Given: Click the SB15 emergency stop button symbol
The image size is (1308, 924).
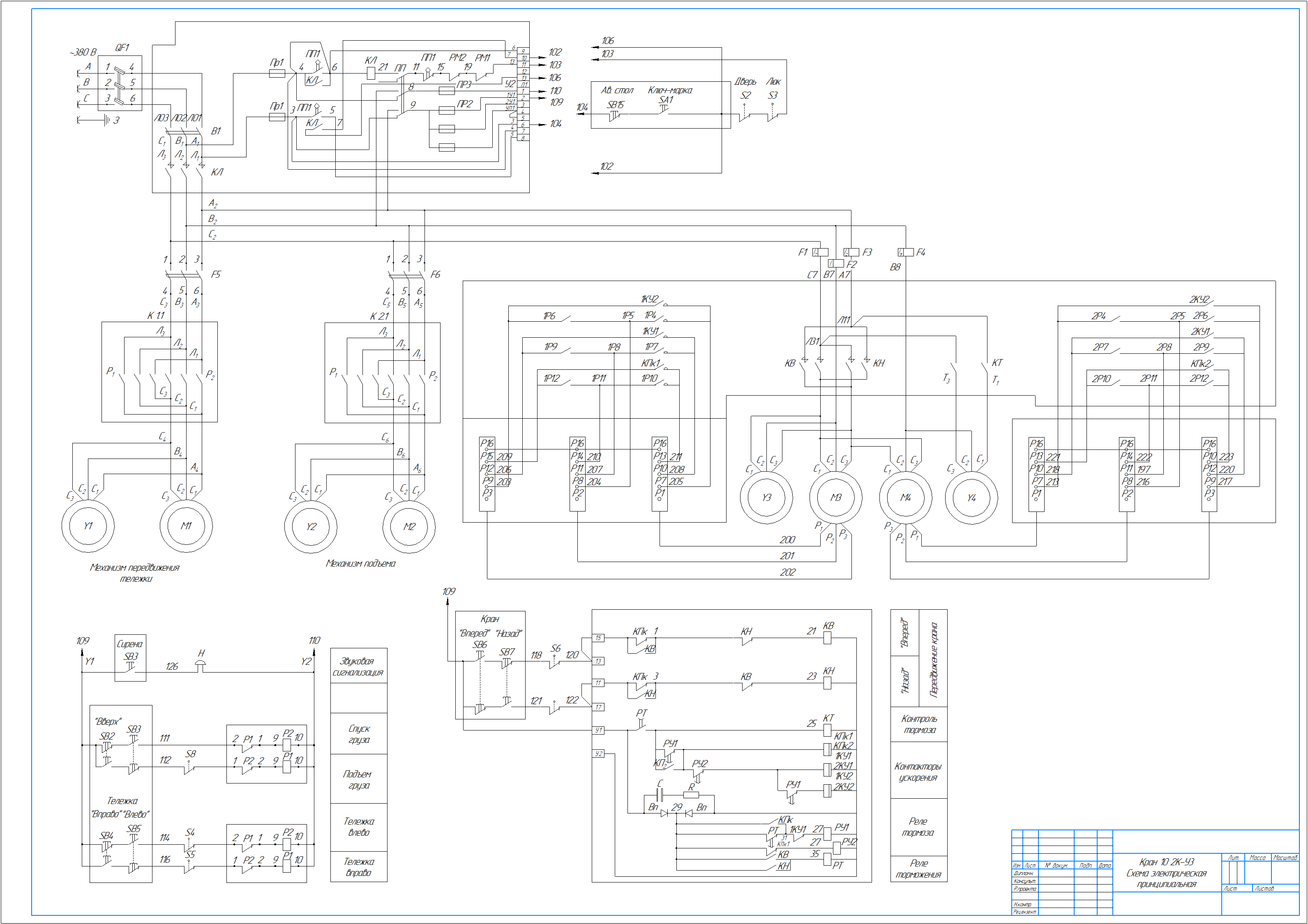Looking at the screenshot, I should pyautogui.click(x=614, y=115).
